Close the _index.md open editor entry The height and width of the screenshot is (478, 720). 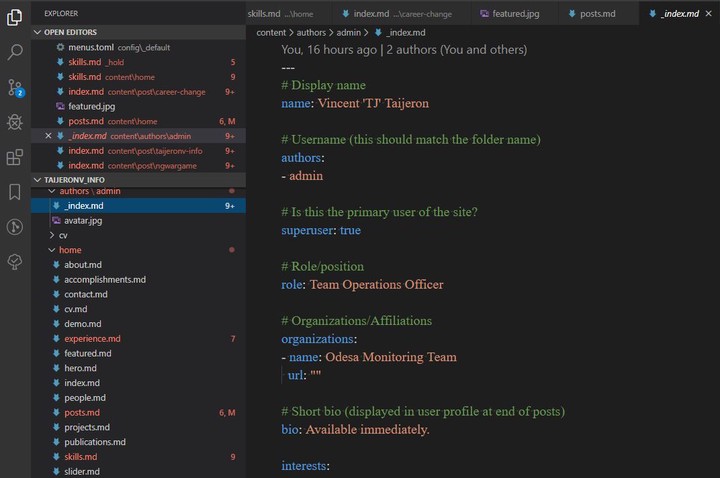[x=48, y=135]
